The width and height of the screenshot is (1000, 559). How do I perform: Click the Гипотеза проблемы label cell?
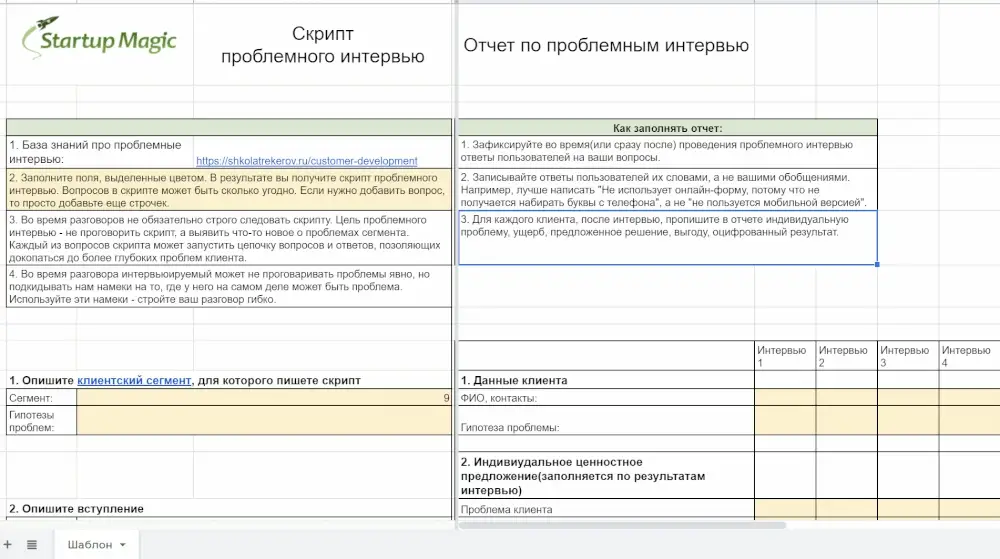click(606, 421)
